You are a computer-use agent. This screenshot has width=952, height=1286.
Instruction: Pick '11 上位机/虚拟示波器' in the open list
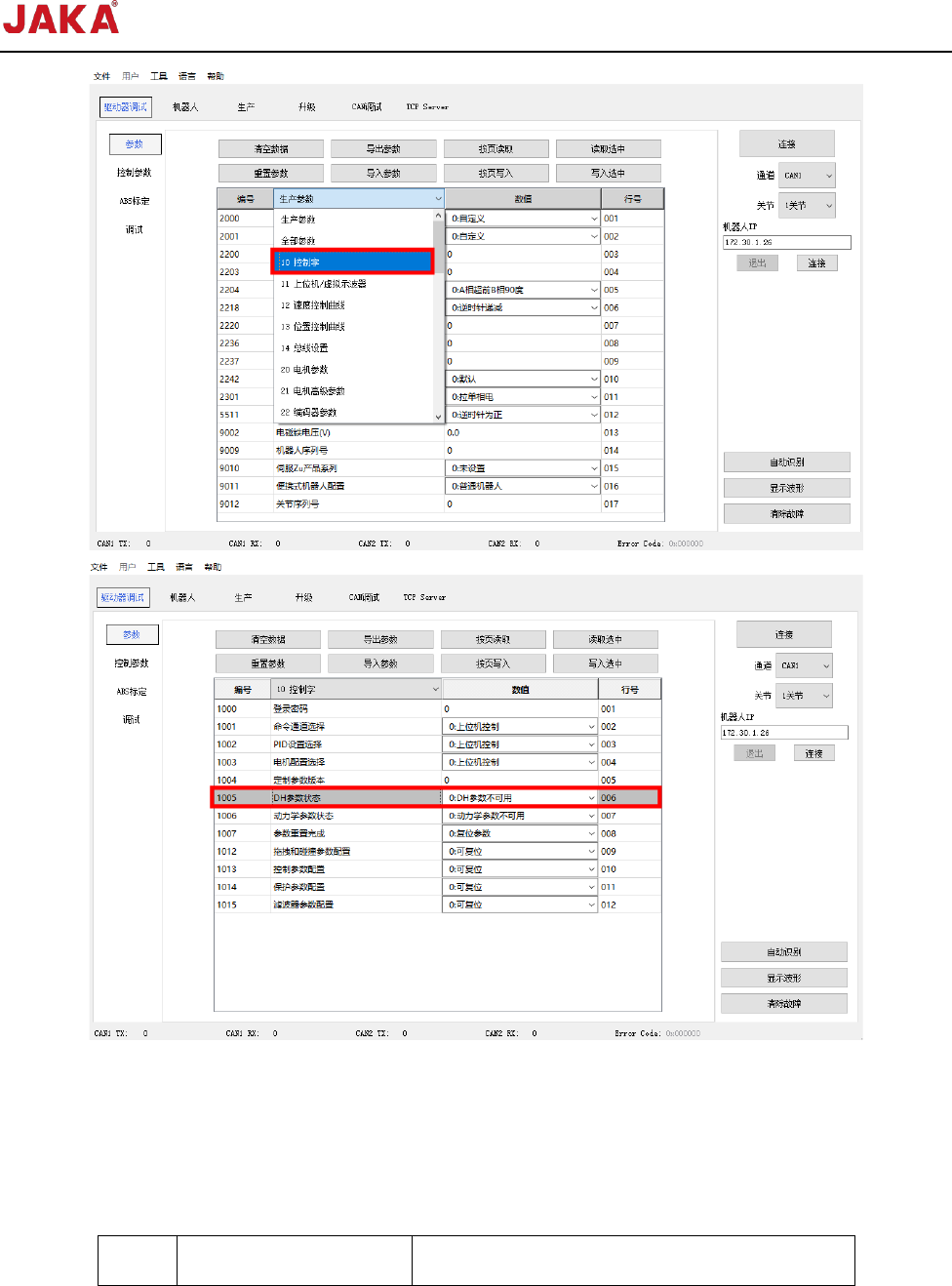tap(352, 284)
